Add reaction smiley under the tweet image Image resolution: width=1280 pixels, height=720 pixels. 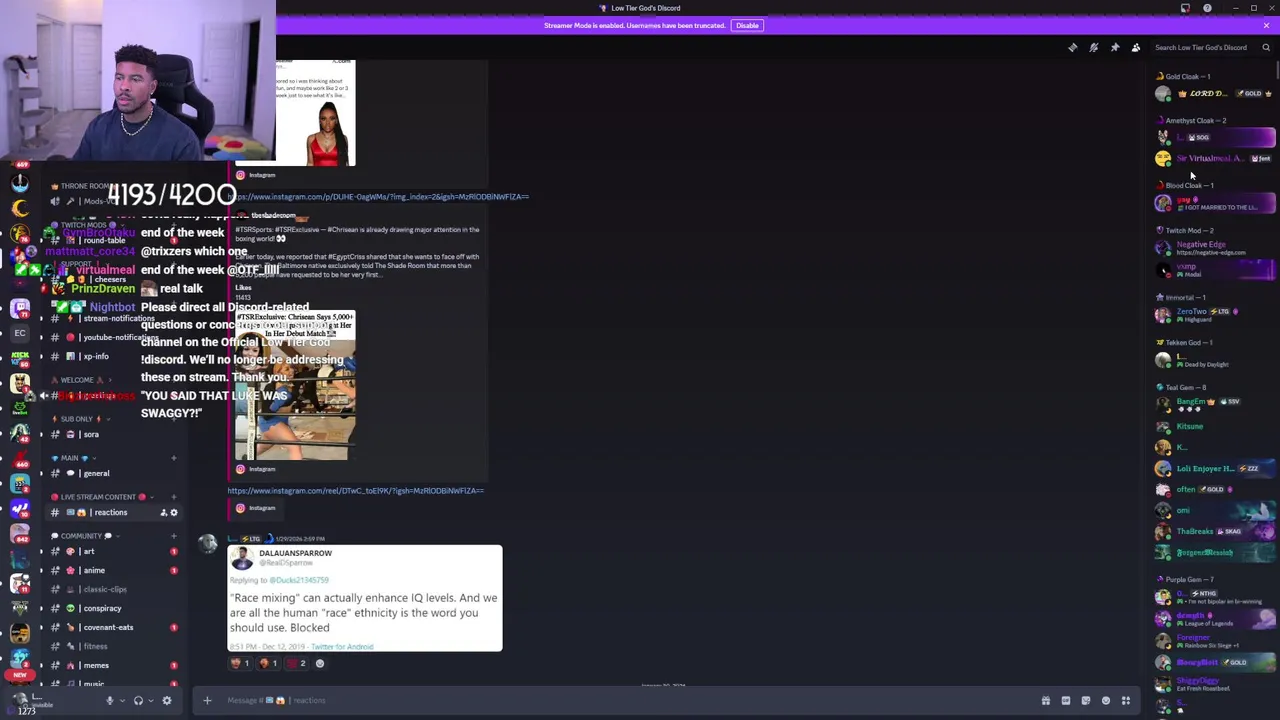320,663
